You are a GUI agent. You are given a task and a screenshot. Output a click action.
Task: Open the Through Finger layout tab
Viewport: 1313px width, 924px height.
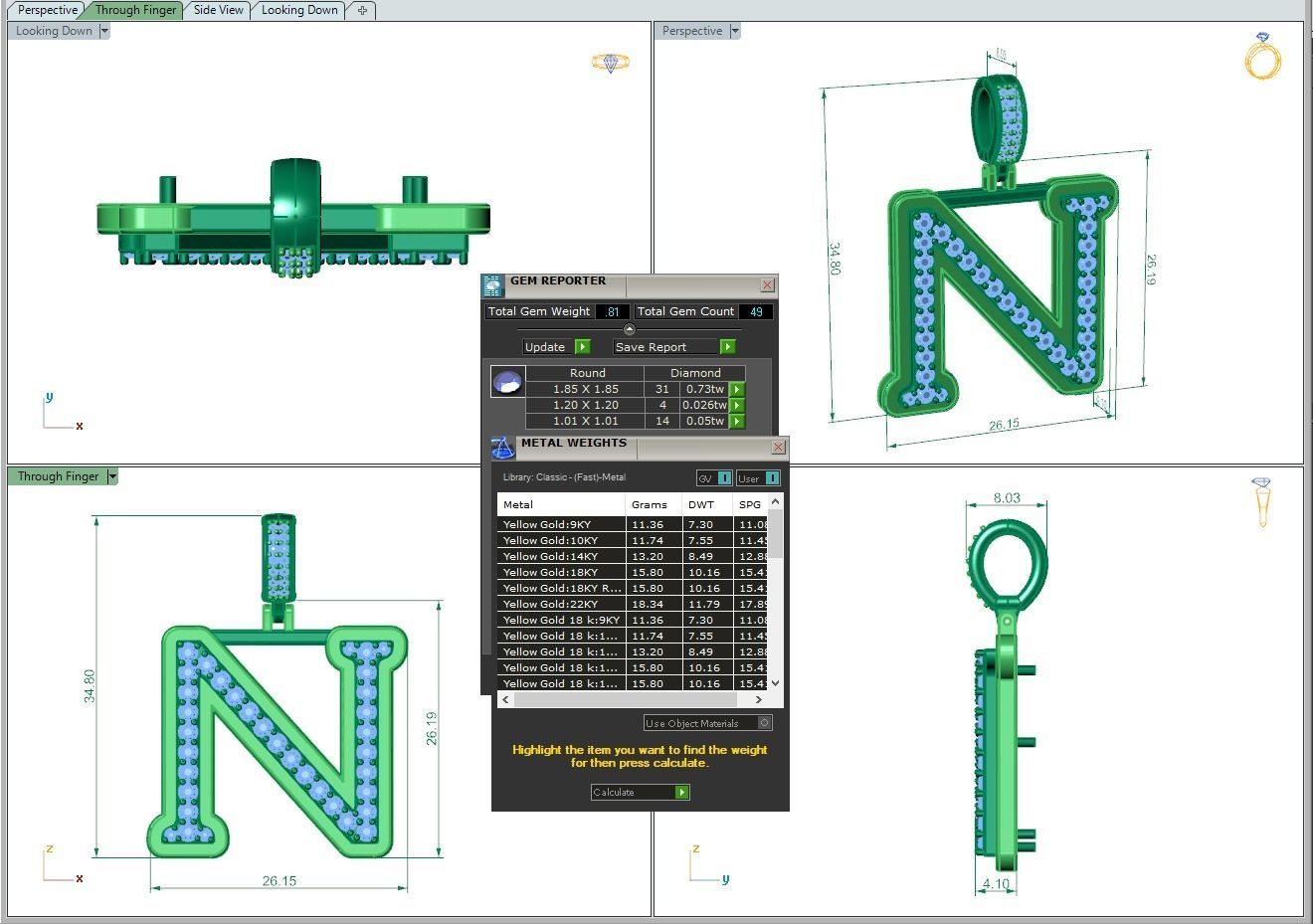(x=135, y=10)
